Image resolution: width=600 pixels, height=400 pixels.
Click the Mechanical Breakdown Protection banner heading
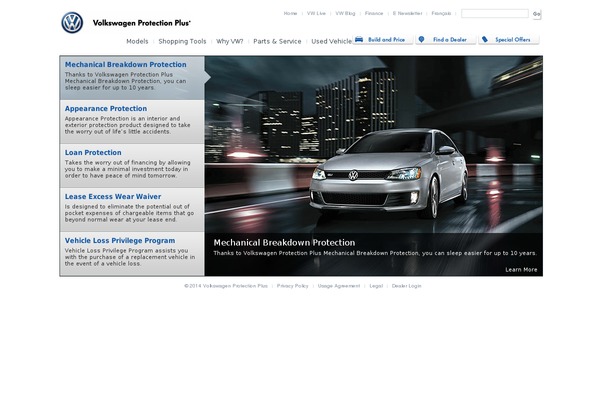tap(284, 243)
